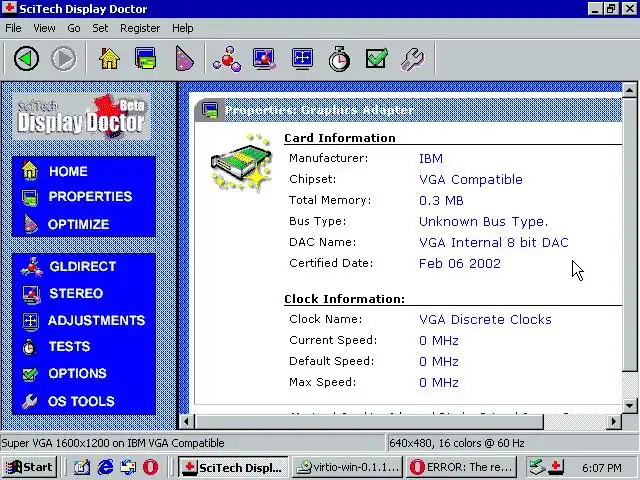Go to HOME in the sidebar
The height and width of the screenshot is (480, 640).
pyautogui.click(x=68, y=171)
